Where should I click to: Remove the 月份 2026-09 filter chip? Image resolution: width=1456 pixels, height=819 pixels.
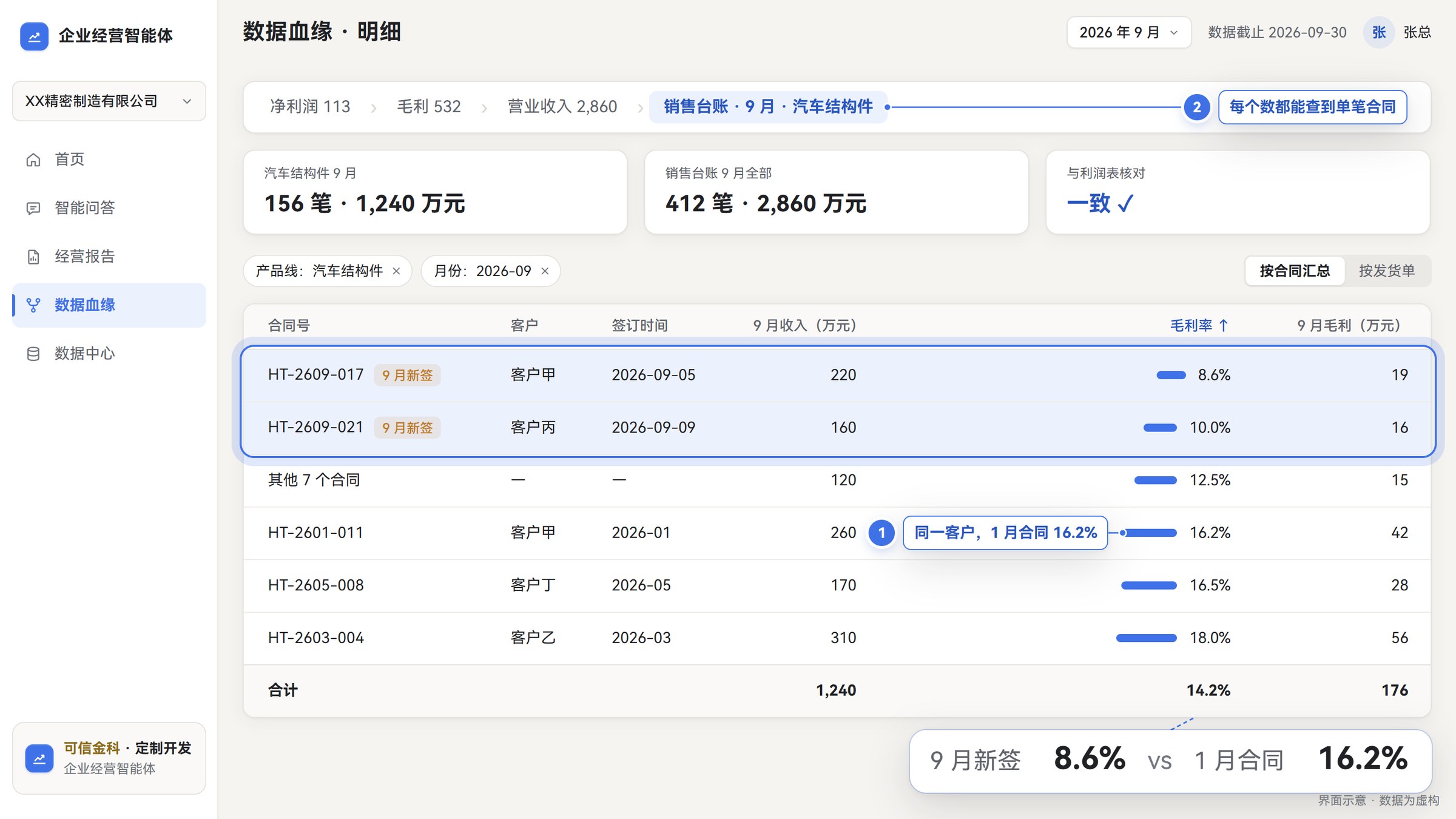545,271
